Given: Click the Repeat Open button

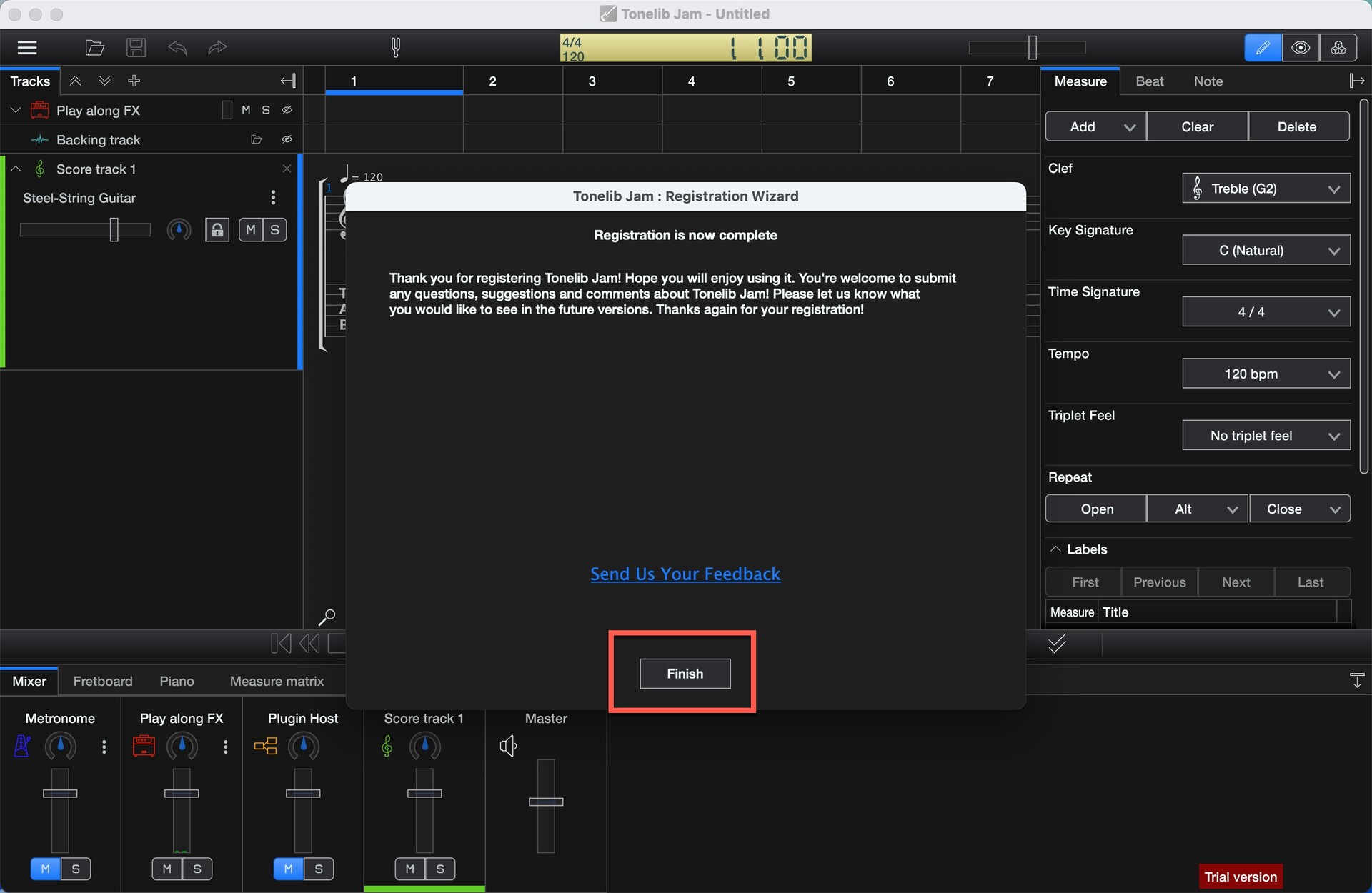Looking at the screenshot, I should click(x=1096, y=509).
